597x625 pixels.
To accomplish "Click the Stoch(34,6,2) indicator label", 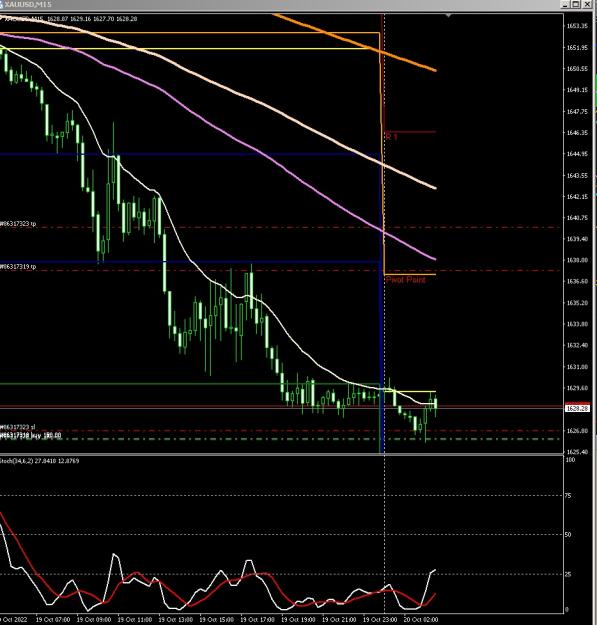I will click(39, 461).
